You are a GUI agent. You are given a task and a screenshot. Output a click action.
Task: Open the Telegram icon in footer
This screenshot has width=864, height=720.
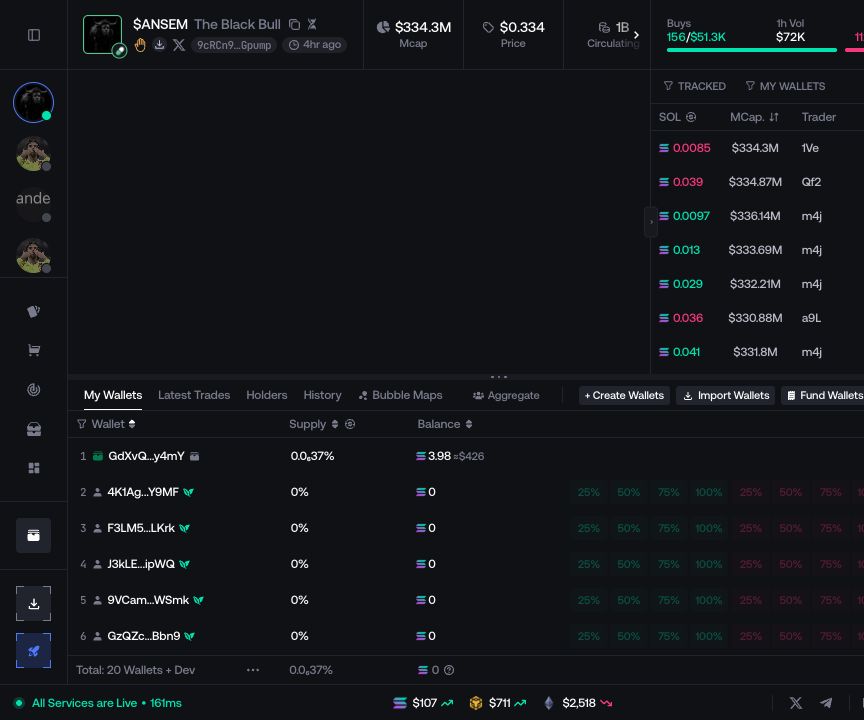point(825,702)
